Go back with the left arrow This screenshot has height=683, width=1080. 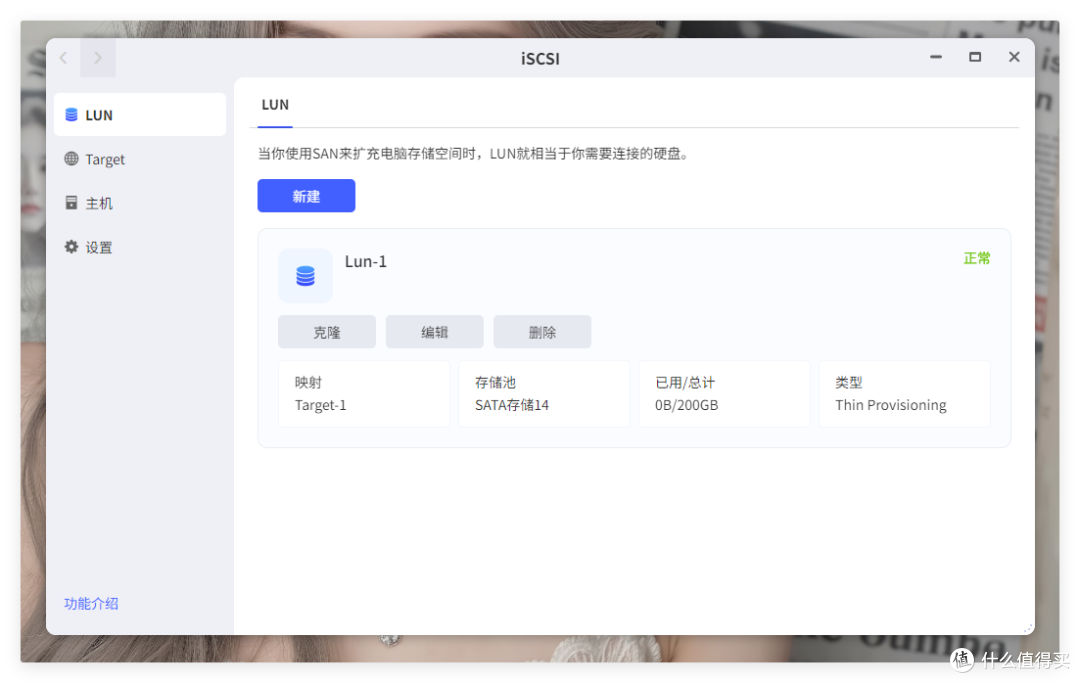pyautogui.click(x=63, y=58)
